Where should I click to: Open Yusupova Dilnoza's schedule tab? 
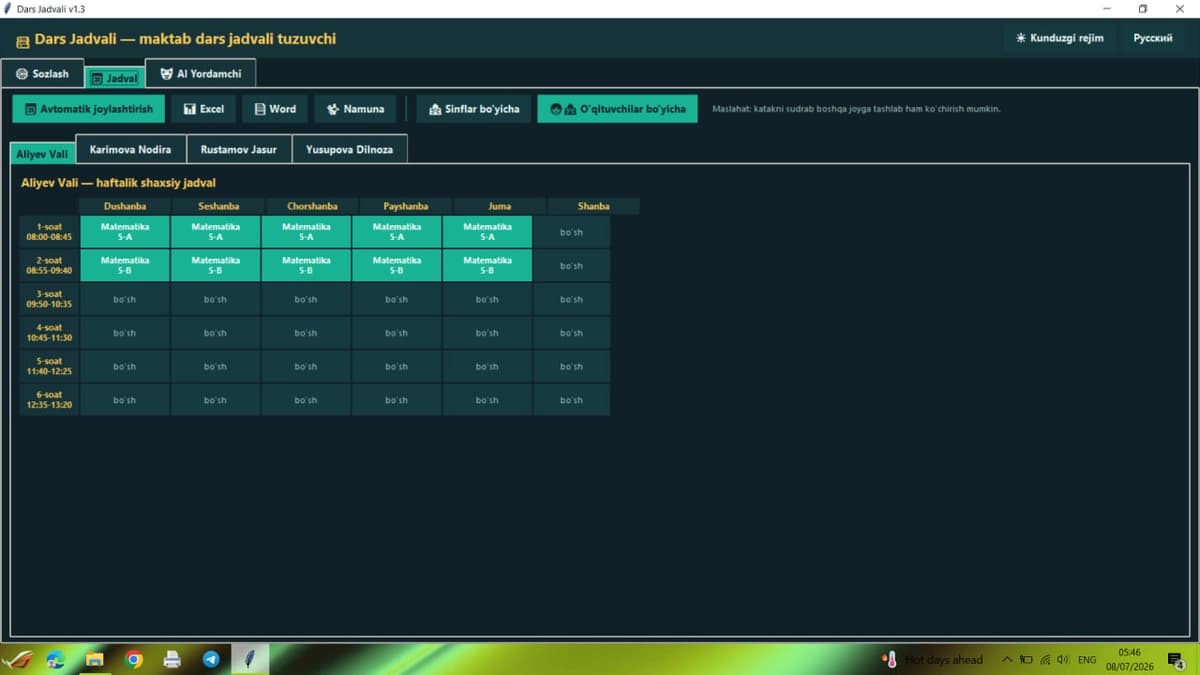350,149
